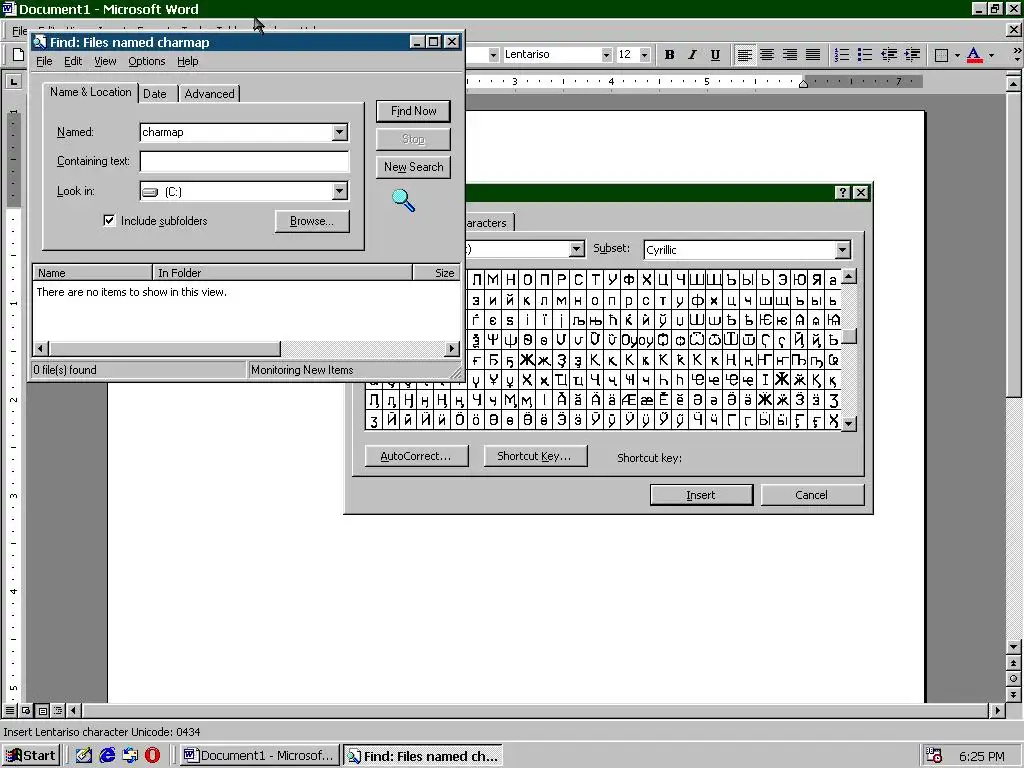The height and width of the screenshot is (768, 1024).
Task: Click the In Folder column header
Action: 282,273
